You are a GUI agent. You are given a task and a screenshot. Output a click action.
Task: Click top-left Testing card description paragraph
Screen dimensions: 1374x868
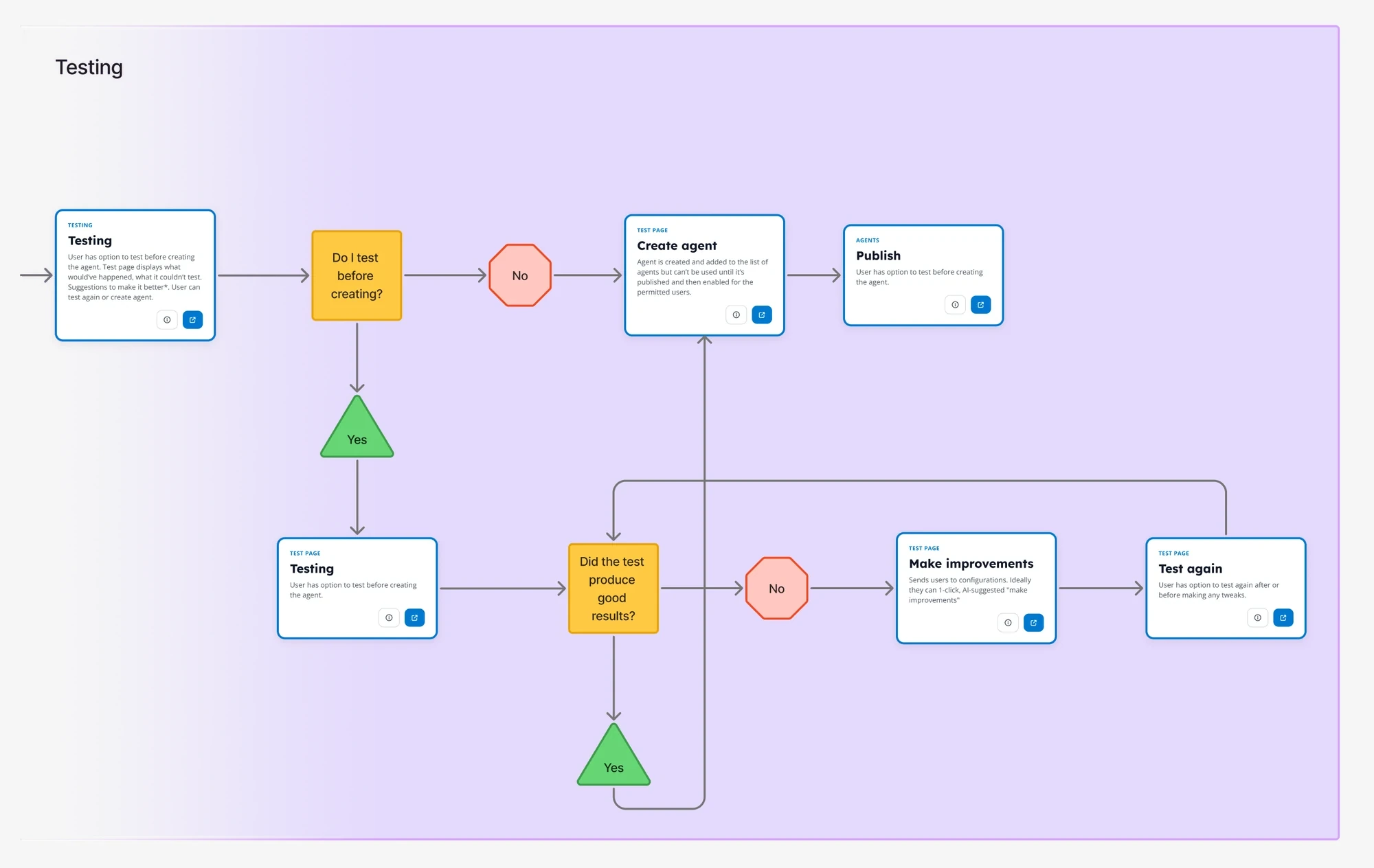tap(135, 277)
